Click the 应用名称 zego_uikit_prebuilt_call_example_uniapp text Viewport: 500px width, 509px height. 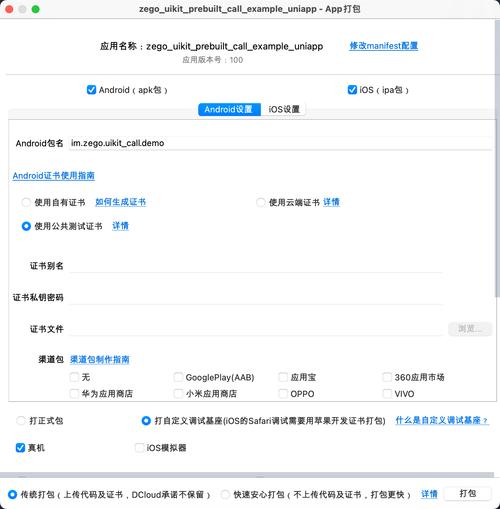(x=212, y=46)
